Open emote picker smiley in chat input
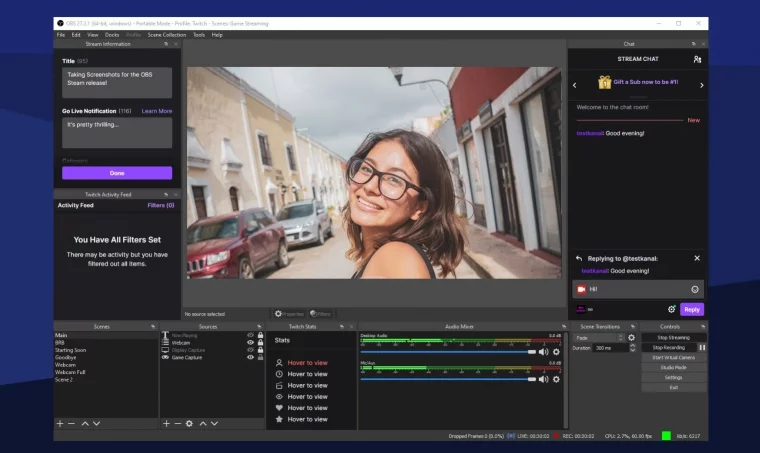 click(695, 289)
